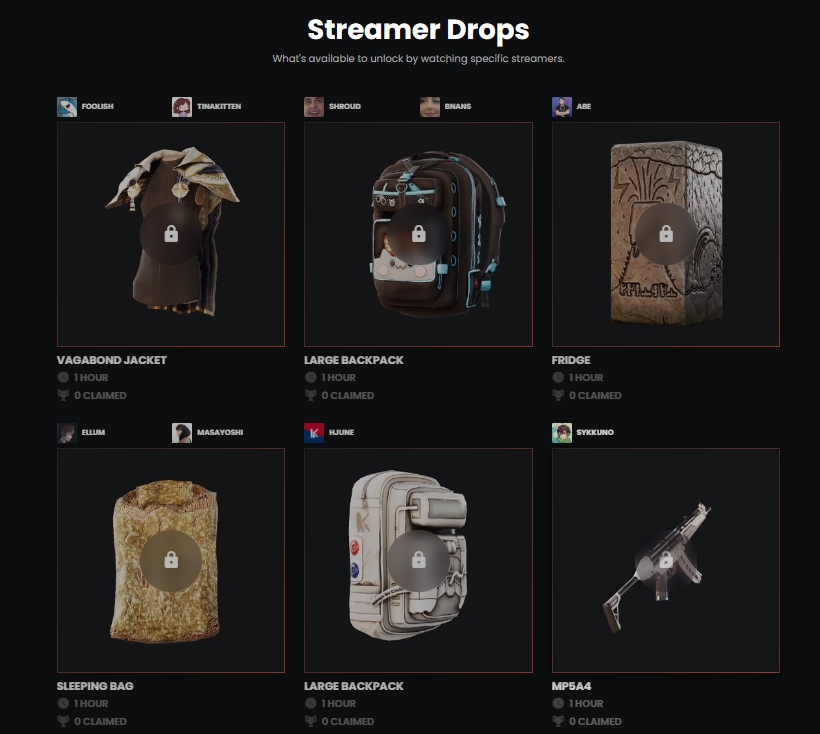Click the lock icon on Sleeping Bag
The height and width of the screenshot is (734, 820).
pyautogui.click(x=171, y=560)
